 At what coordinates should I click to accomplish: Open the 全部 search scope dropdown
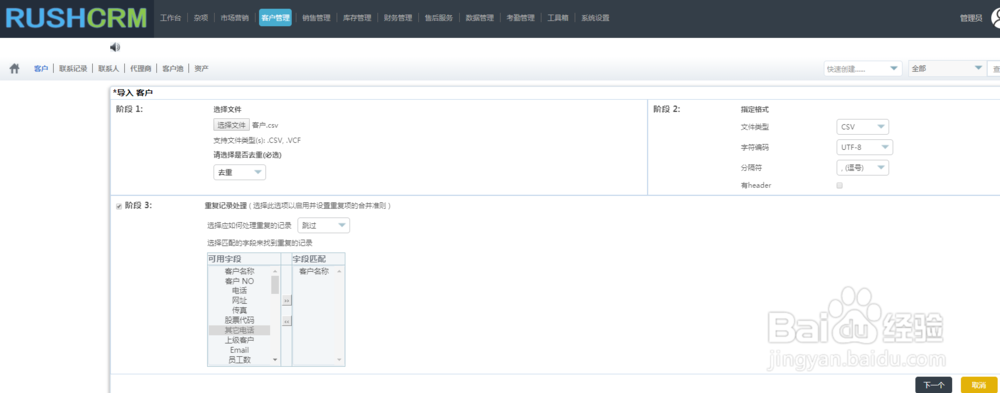click(x=946, y=69)
